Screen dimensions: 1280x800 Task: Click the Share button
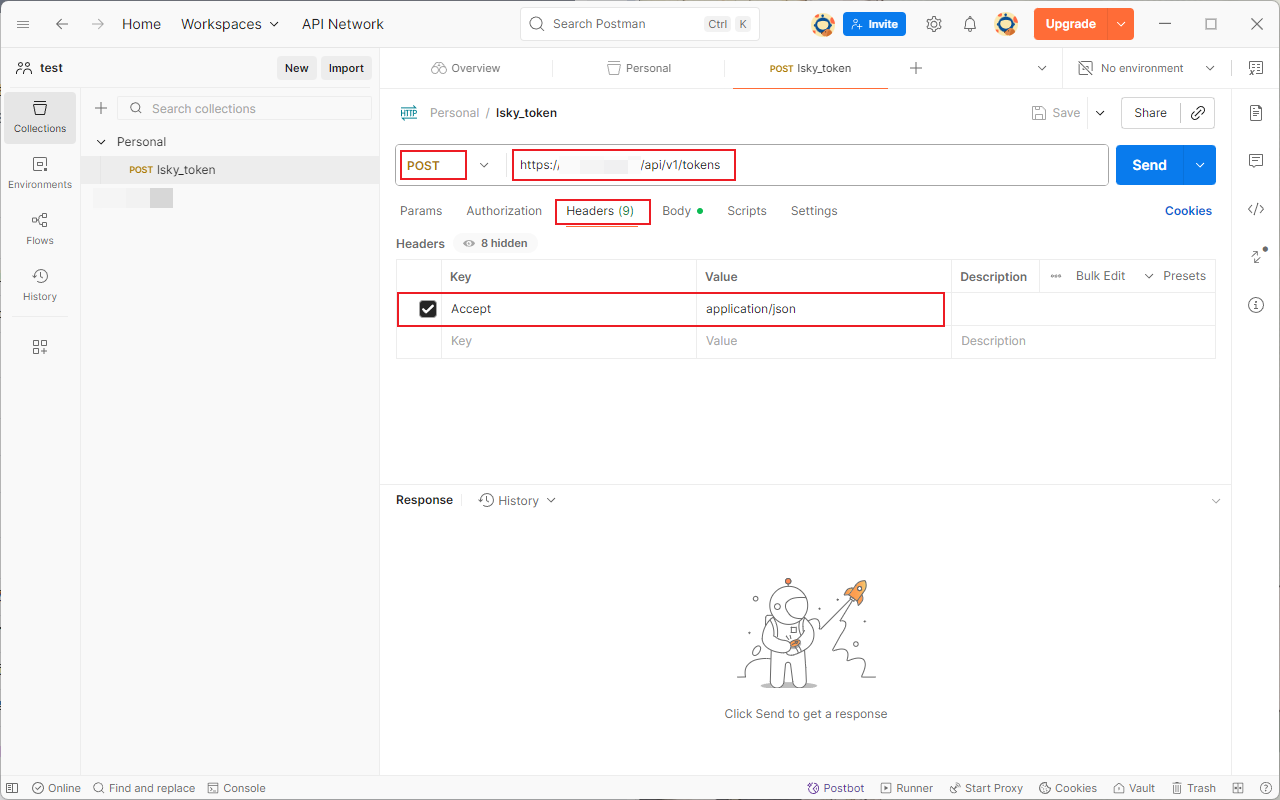(1151, 113)
